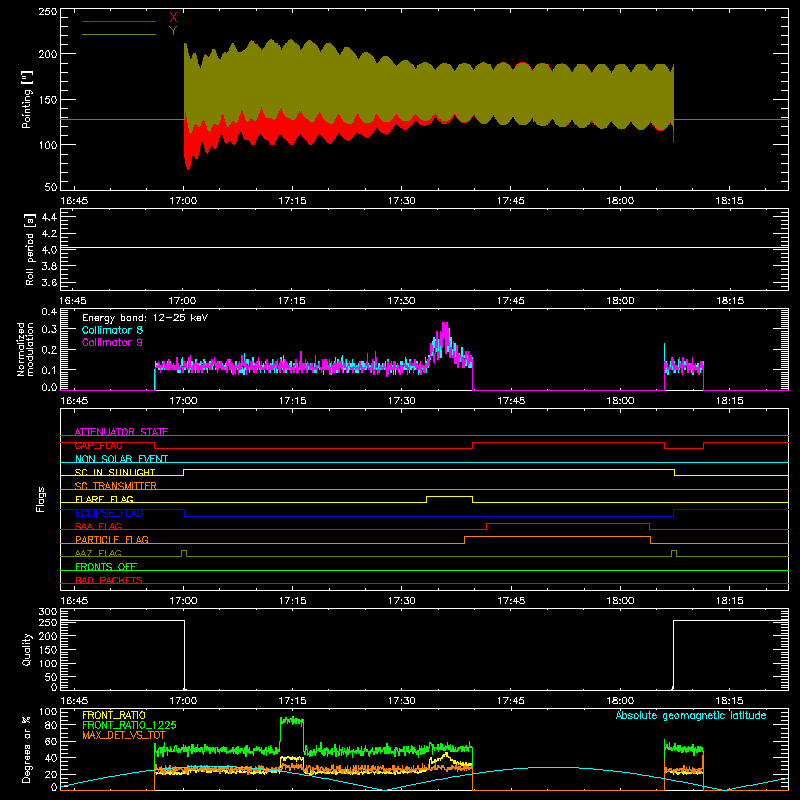The height and width of the screenshot is (800, 800).
Task: Select the red "X" legend label
Action: pos(173,18)
